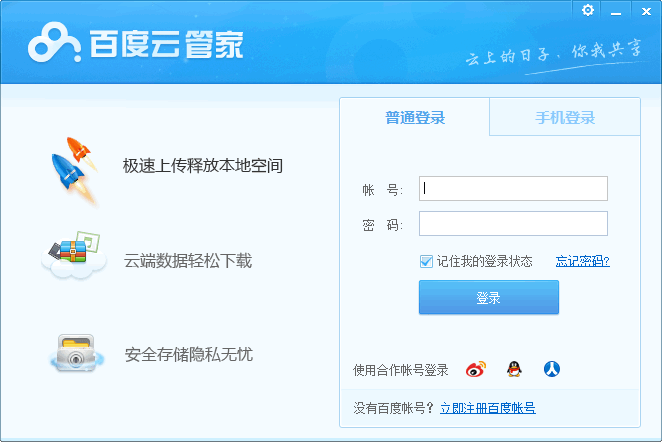Click the 使用合作帐号登录 label
The width and height of the screenshot is (662, 442).
(x=401, y=370)
